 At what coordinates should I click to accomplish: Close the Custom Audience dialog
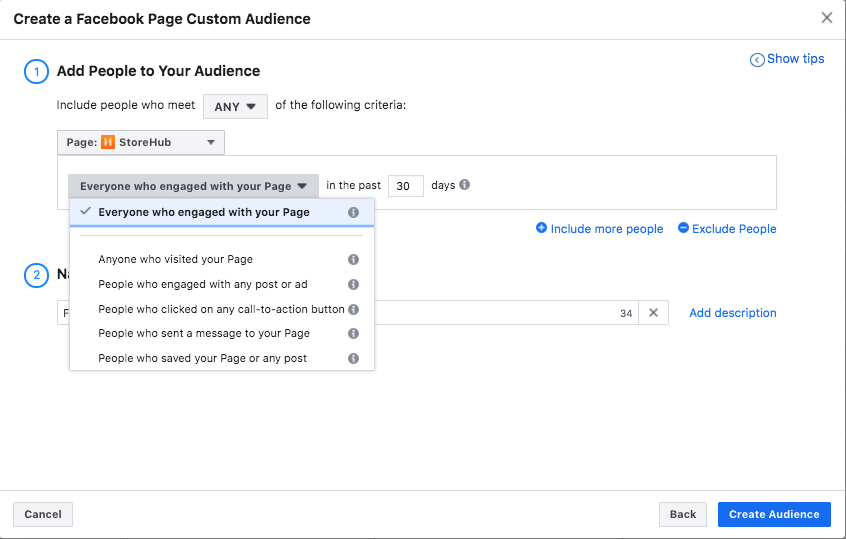827,18
